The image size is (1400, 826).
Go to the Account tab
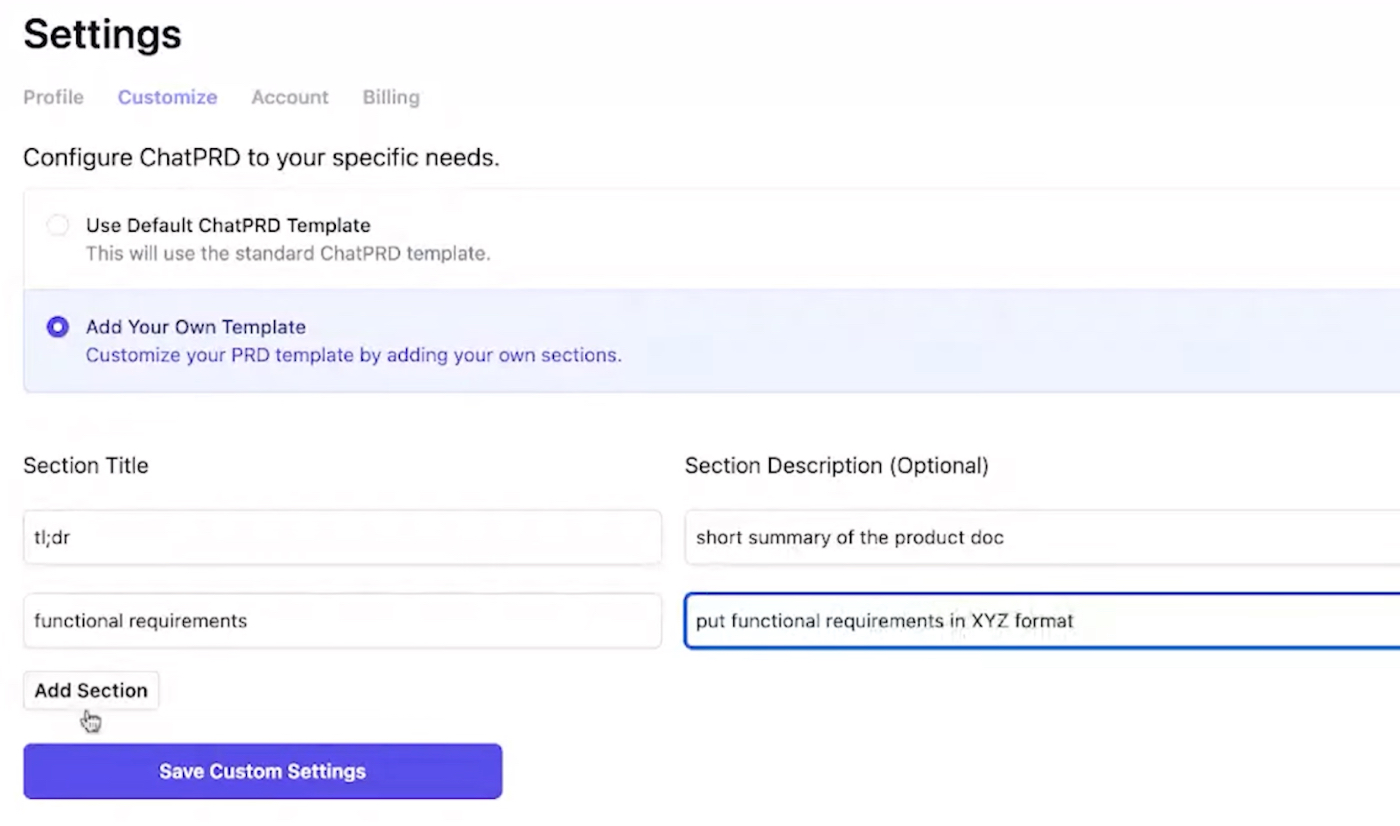coord(289,97)
